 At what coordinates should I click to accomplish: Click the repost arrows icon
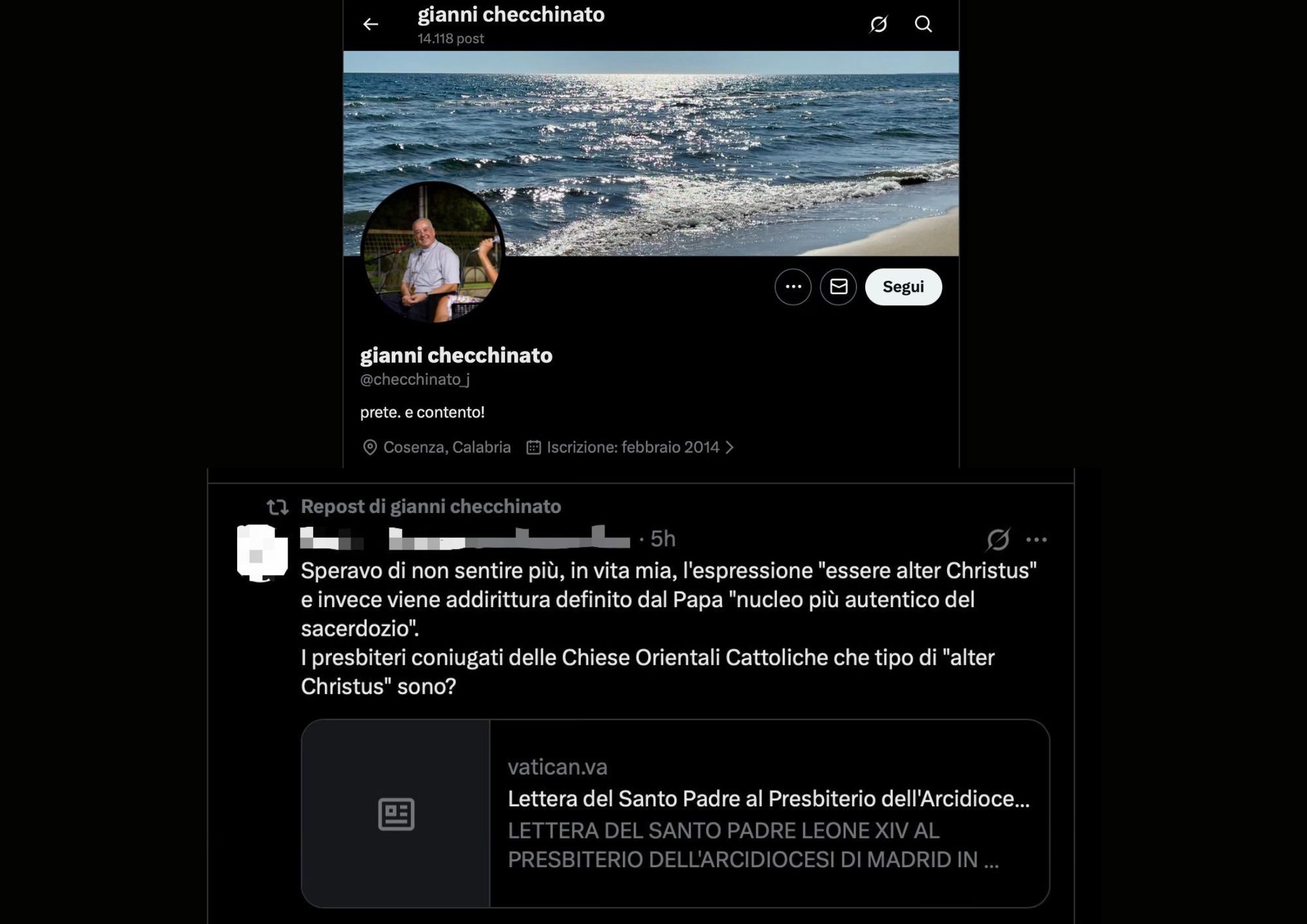(x=278, y=507)
